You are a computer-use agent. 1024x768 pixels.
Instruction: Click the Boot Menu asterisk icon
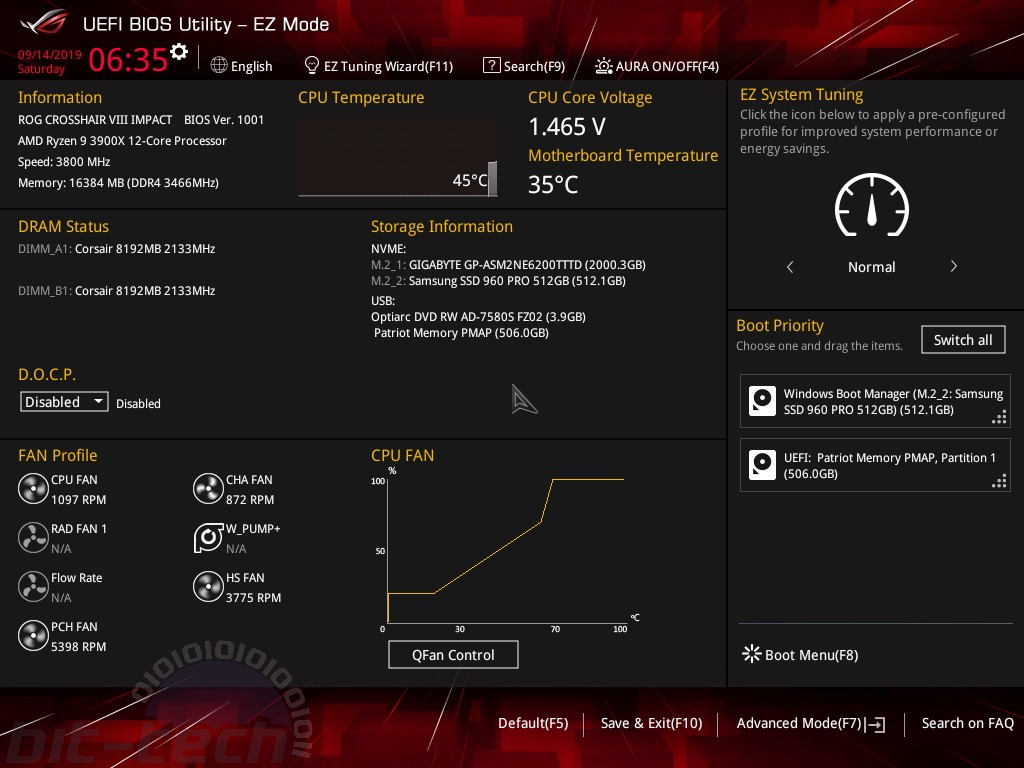(x=752, y=654)
